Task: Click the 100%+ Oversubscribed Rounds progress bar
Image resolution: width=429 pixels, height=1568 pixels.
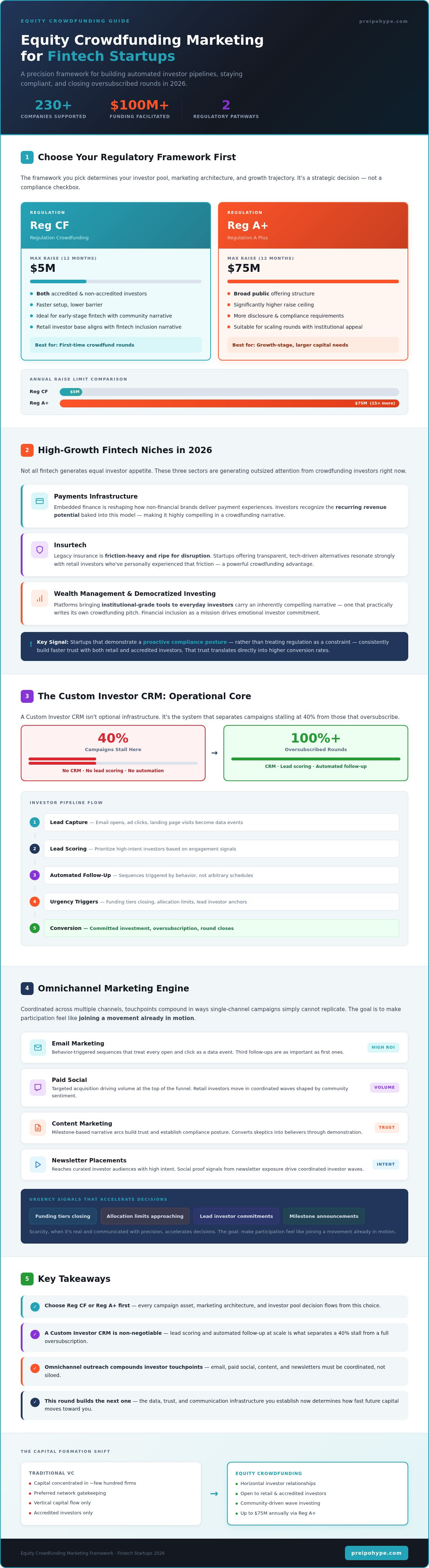Action: coord(316,759)
